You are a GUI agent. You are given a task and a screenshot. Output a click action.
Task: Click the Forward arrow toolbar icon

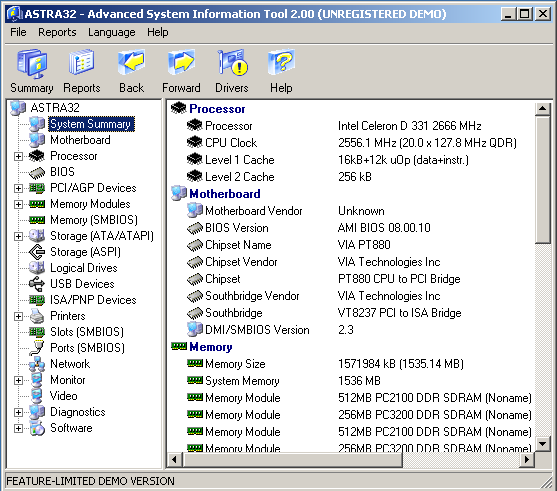(181, 62)
